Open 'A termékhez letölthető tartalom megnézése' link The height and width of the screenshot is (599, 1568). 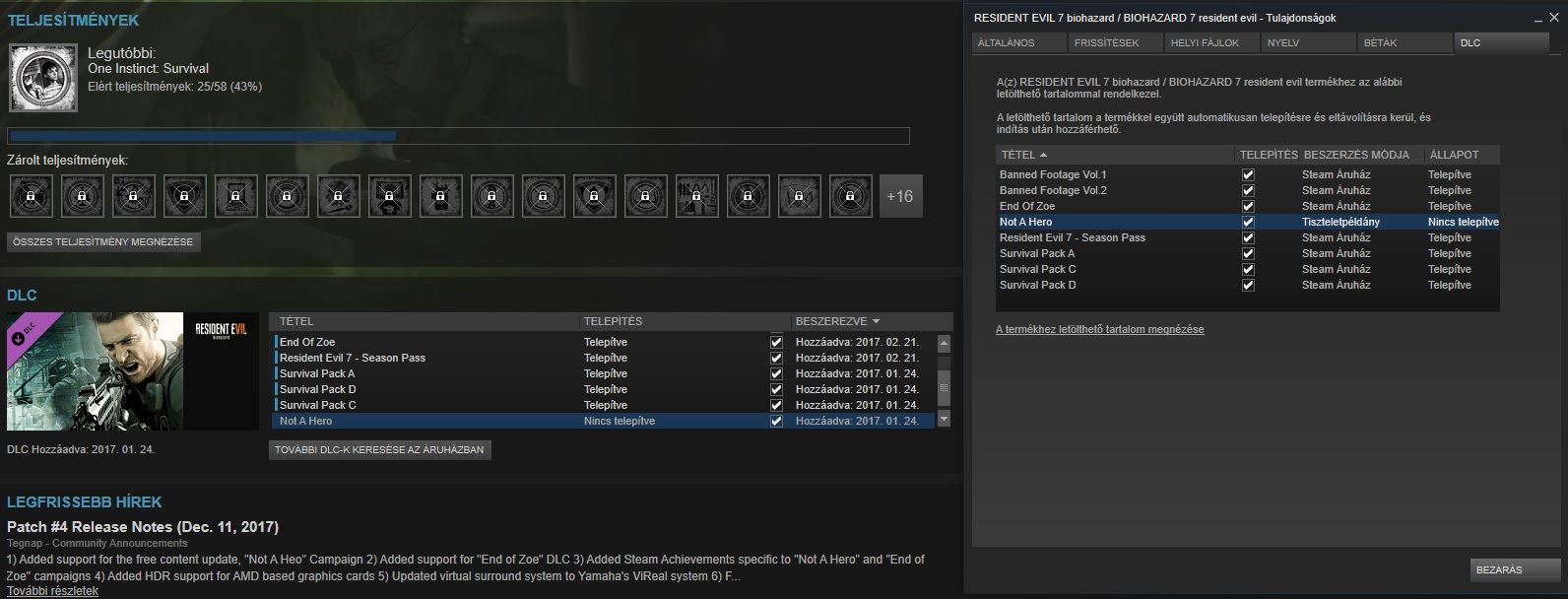(1099, 329)
